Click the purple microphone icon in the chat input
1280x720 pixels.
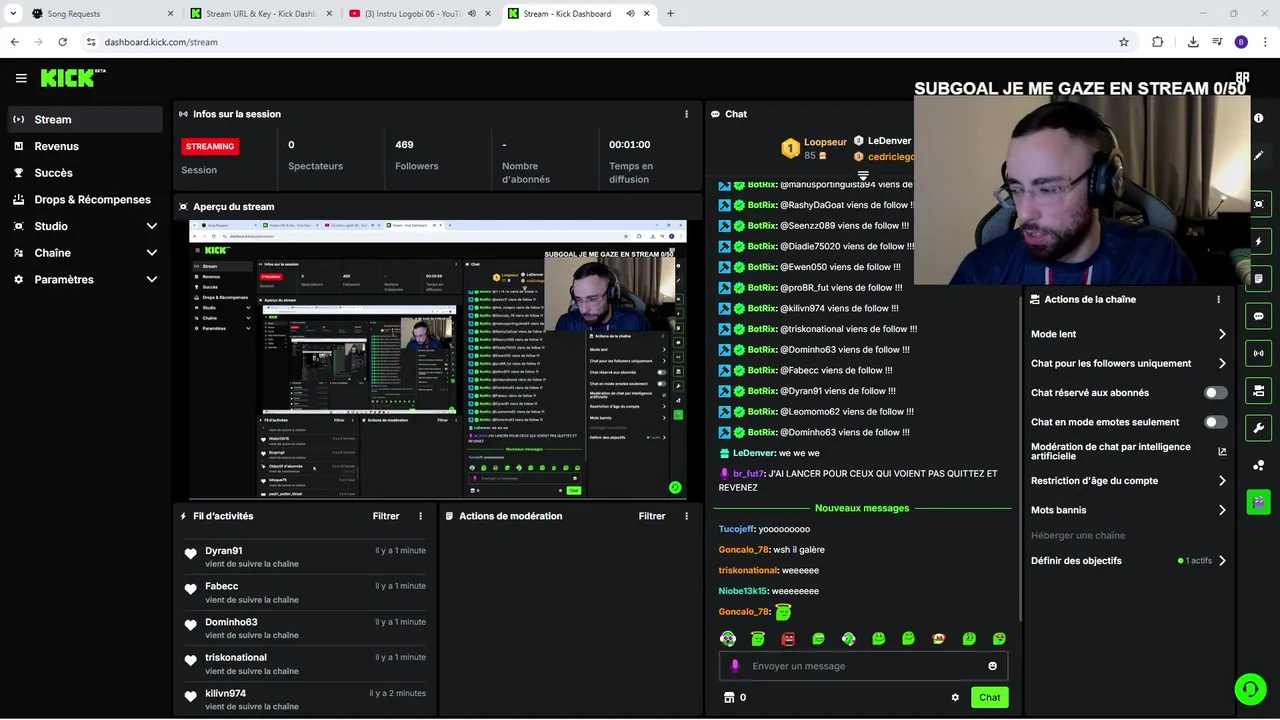tap(735, 666)
